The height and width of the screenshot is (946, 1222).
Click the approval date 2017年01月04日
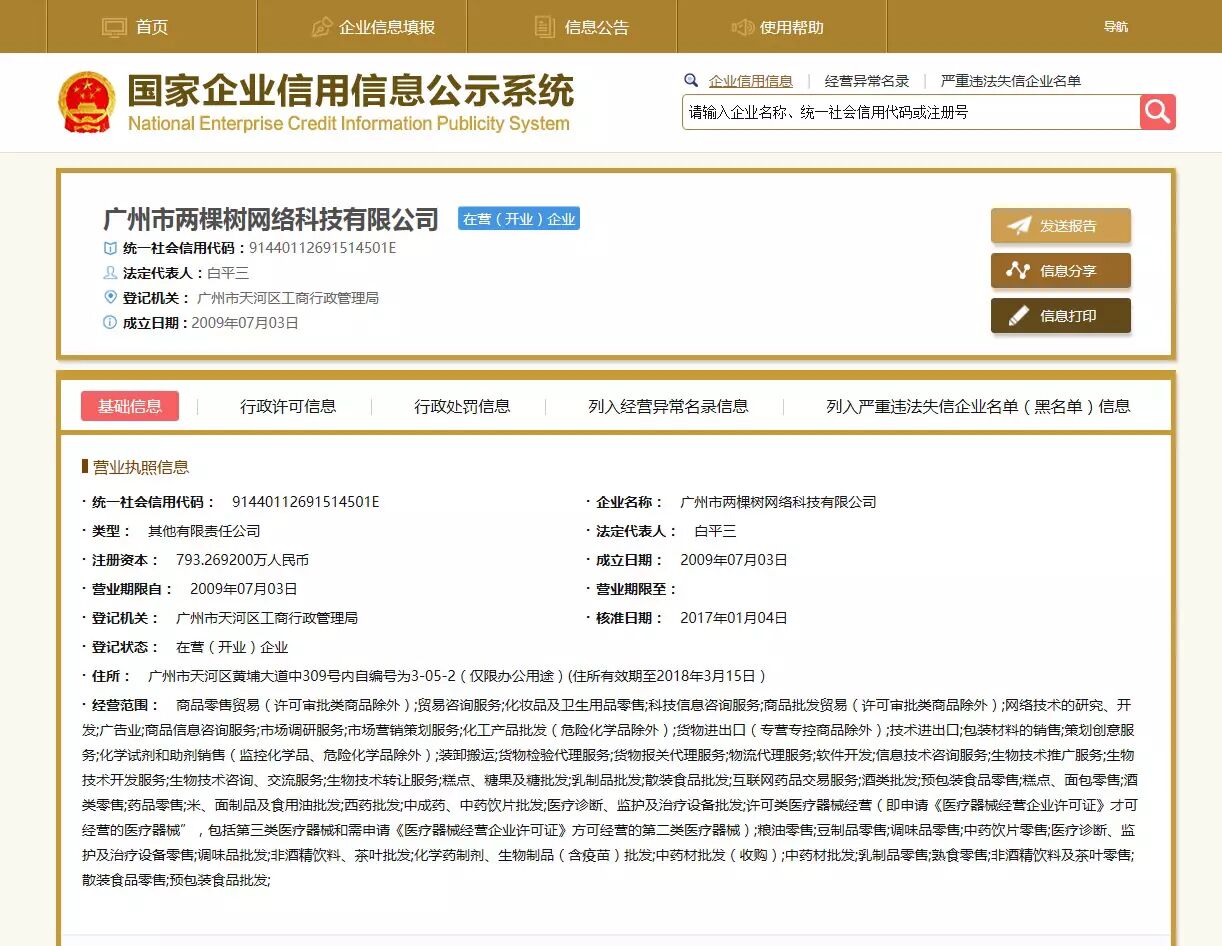point(734,618)
